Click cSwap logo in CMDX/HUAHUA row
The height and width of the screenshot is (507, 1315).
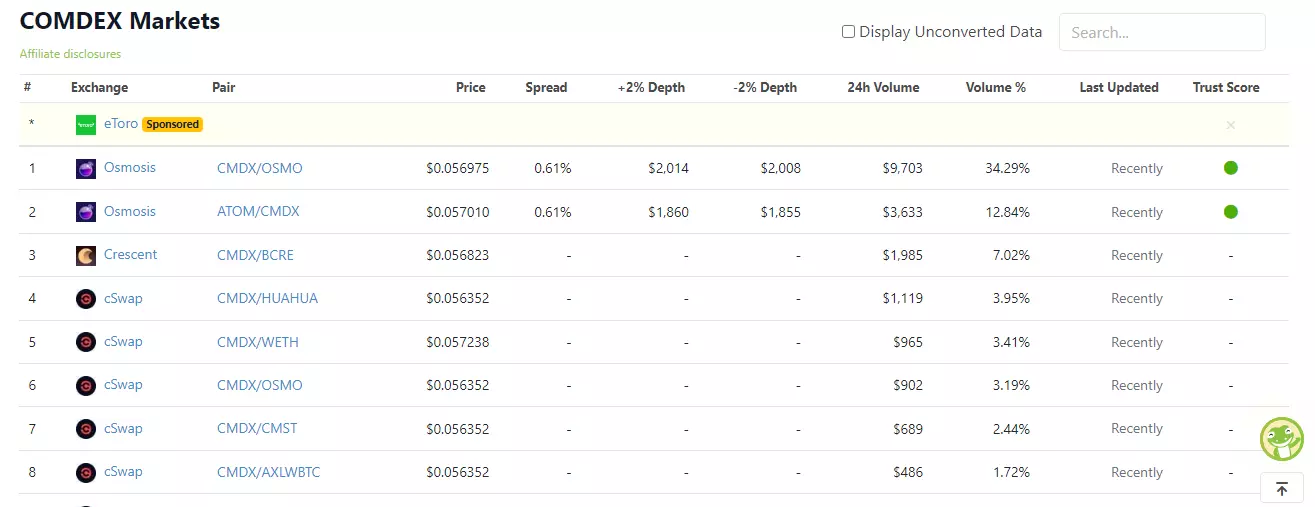click(86, 299)
